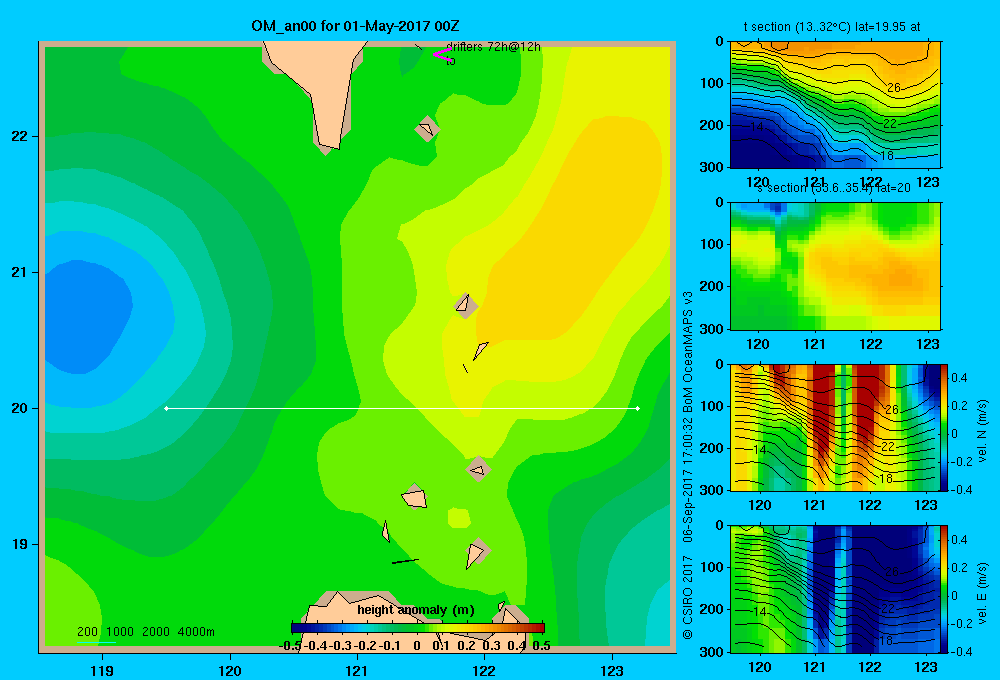Click the main map longitude label "119"

click(102, 670)
